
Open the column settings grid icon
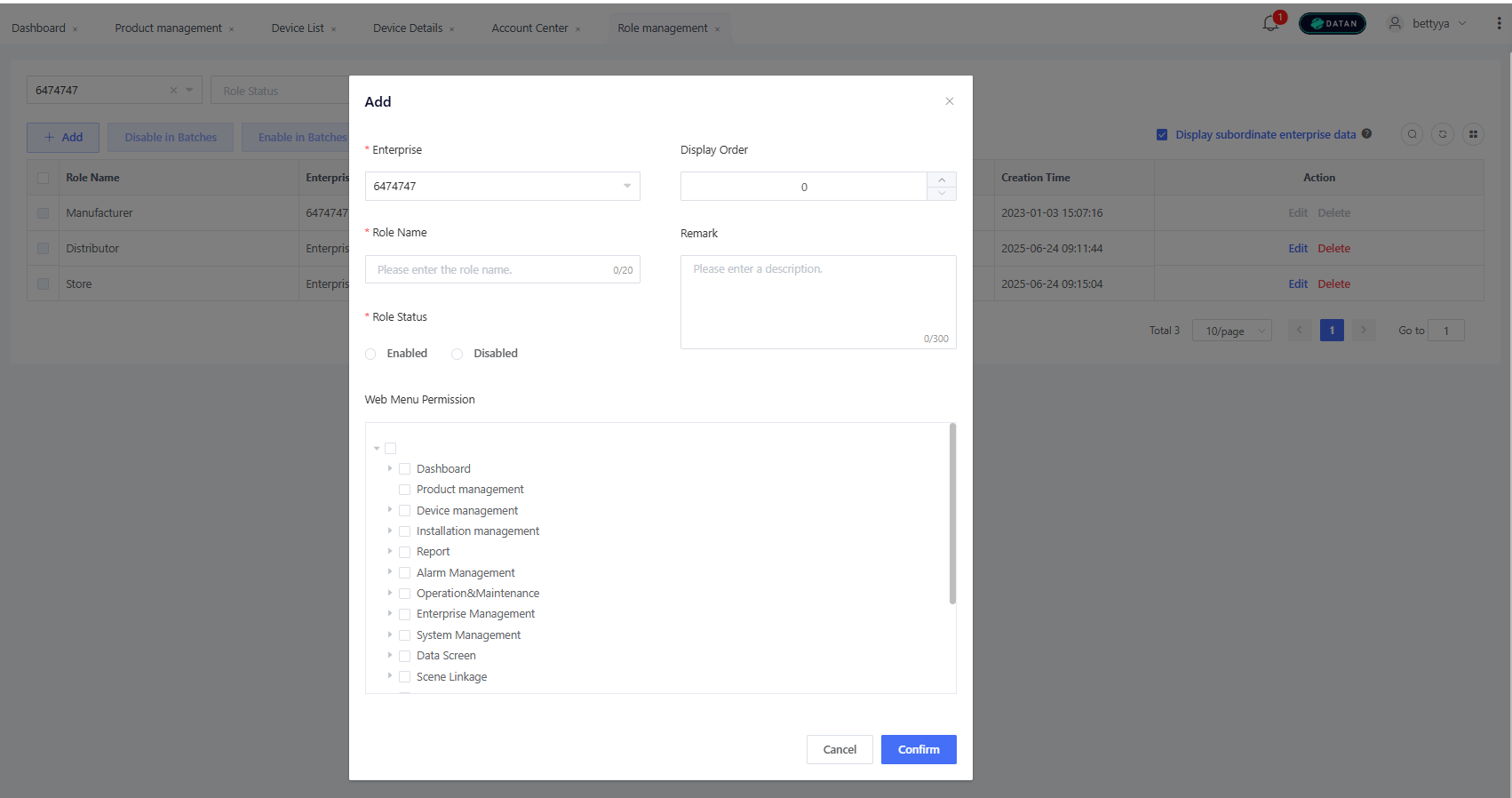click(x=1473, y=134)
